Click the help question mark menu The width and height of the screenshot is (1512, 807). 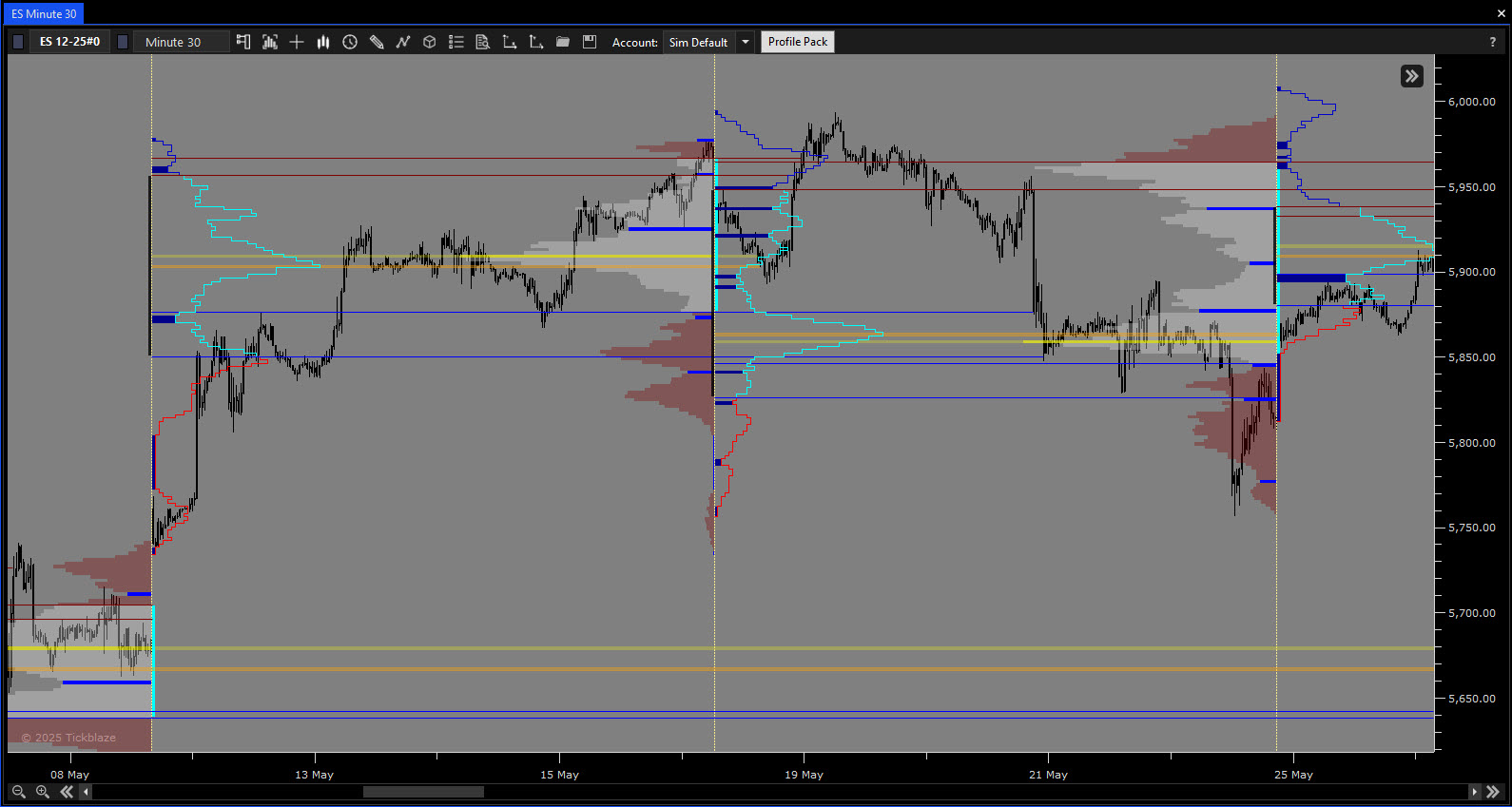pos(1492,42)
